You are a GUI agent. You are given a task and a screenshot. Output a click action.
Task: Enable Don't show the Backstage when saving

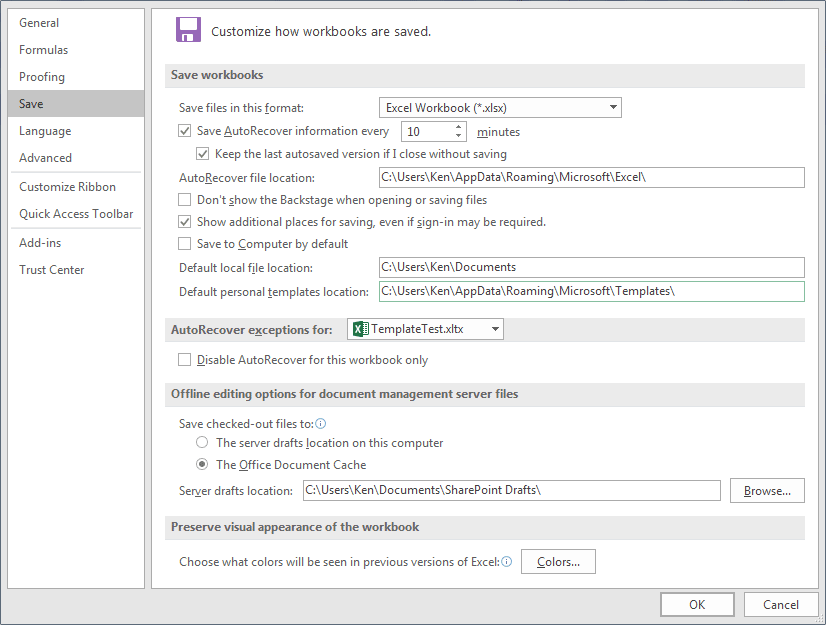tap(184, 199)
